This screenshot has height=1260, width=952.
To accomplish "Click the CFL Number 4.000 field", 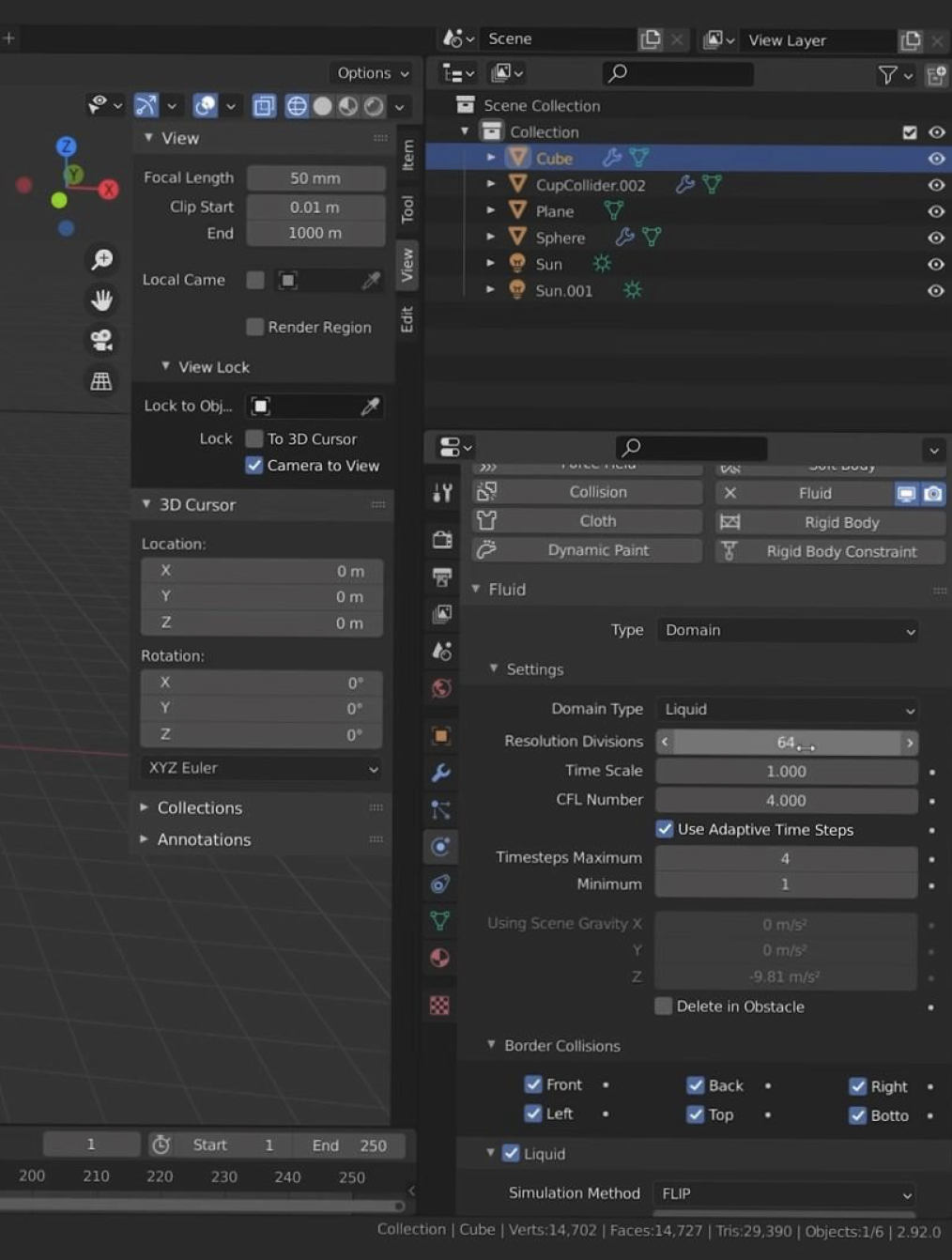I will click(787, 801).
